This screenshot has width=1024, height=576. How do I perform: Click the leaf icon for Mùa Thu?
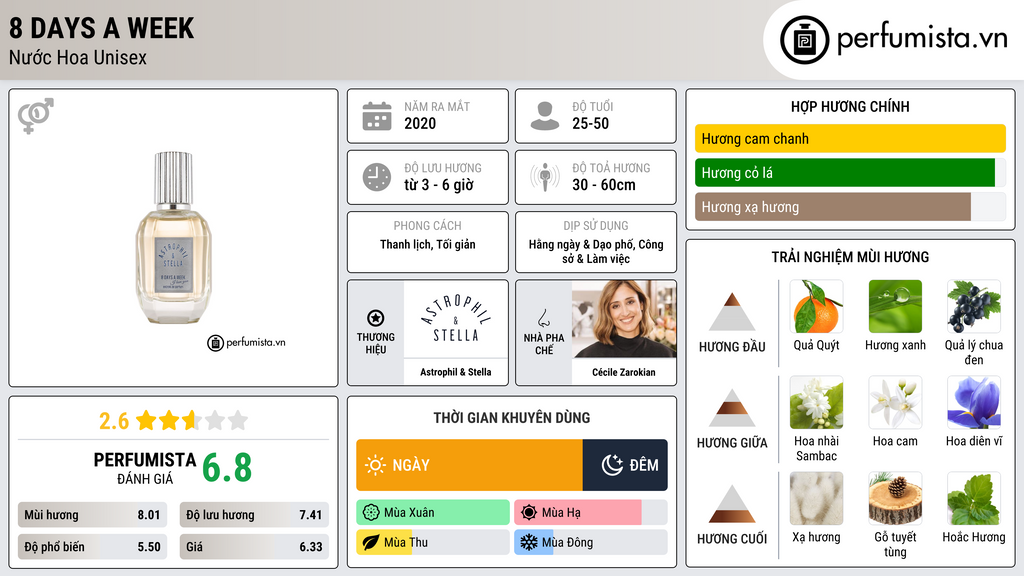click(x=371, y=542)
